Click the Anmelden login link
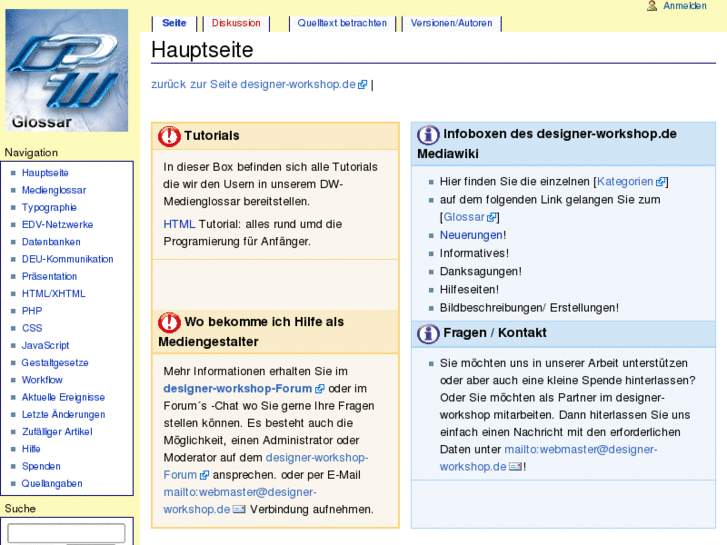727x545 pixels. click(685, 6)
